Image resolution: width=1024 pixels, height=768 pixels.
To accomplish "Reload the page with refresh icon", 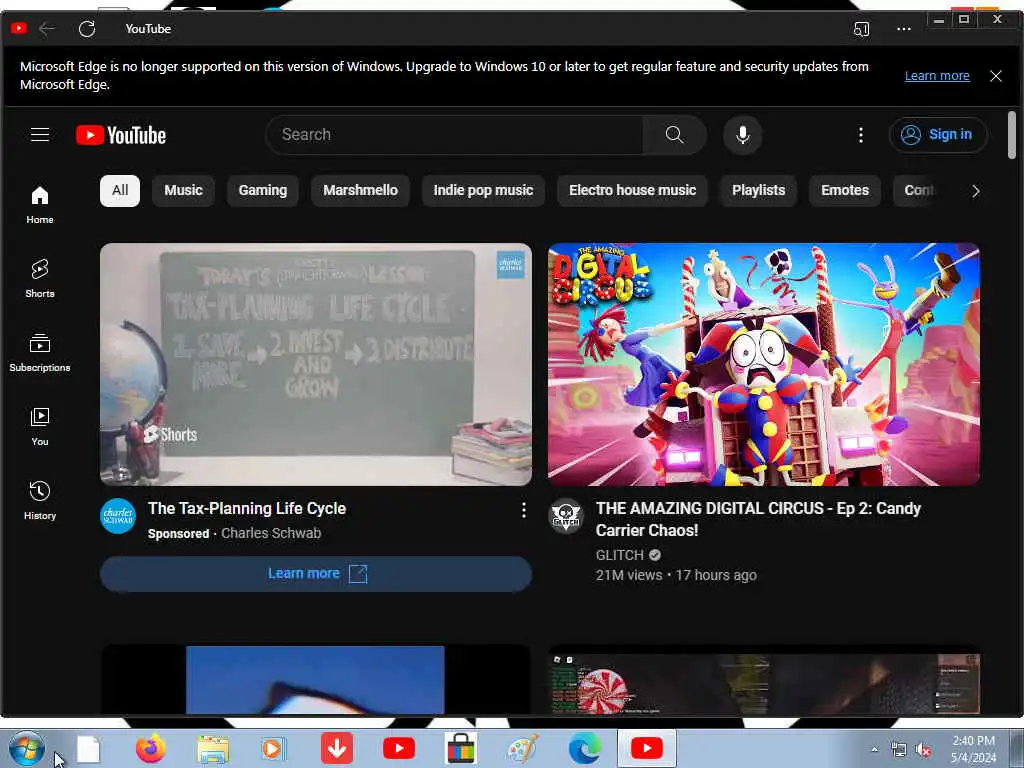I will (x=87, y=29).
